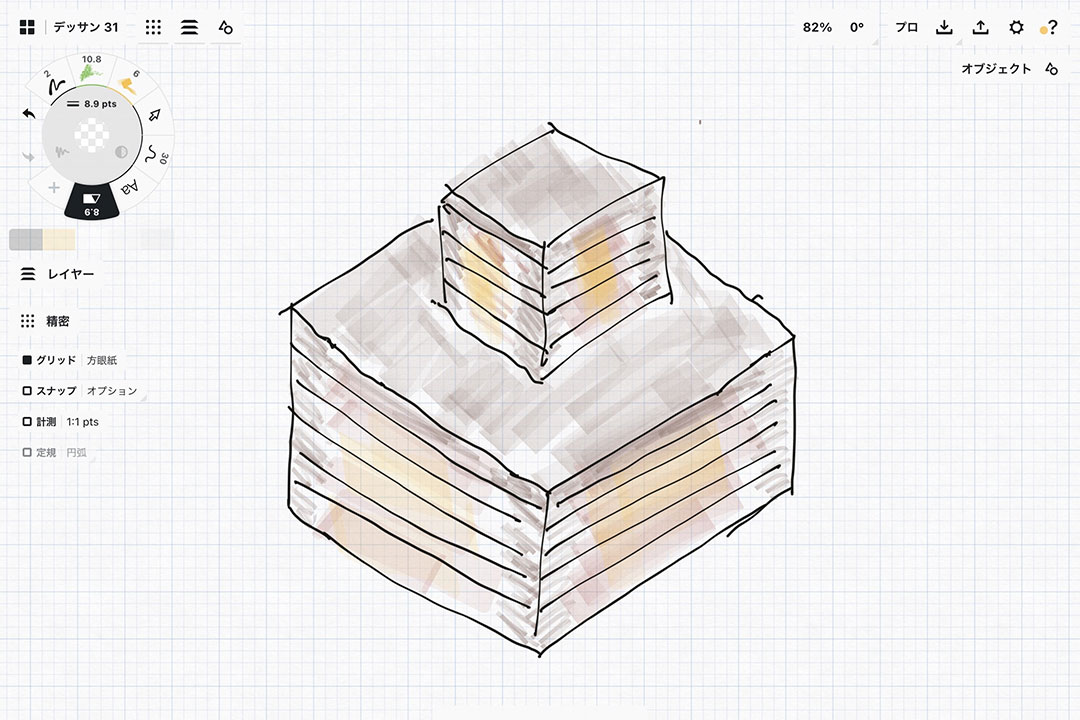This screenshot has width=1080, height=720.
Task: Click the import download icon
Action: tap(944, 27)
